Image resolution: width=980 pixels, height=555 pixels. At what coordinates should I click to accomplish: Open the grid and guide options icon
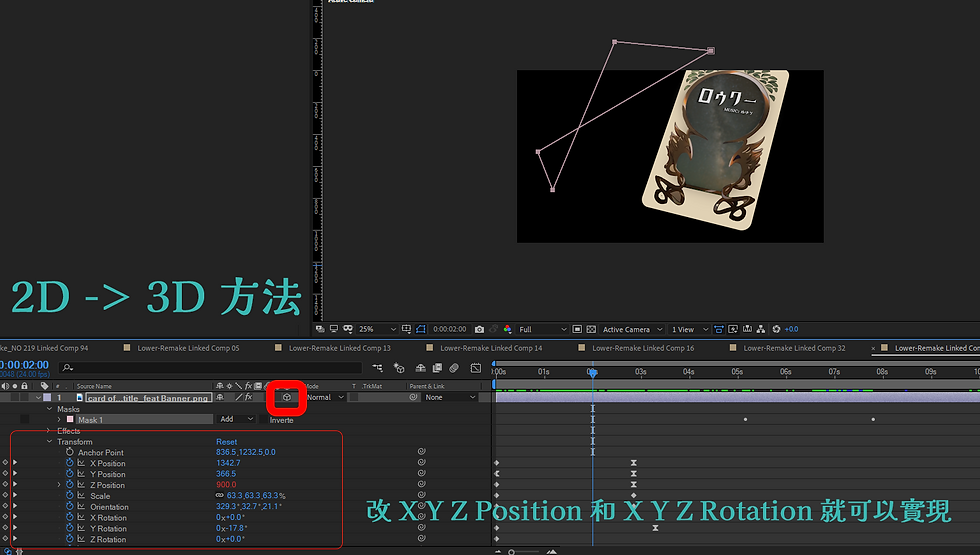click(406, 329)
